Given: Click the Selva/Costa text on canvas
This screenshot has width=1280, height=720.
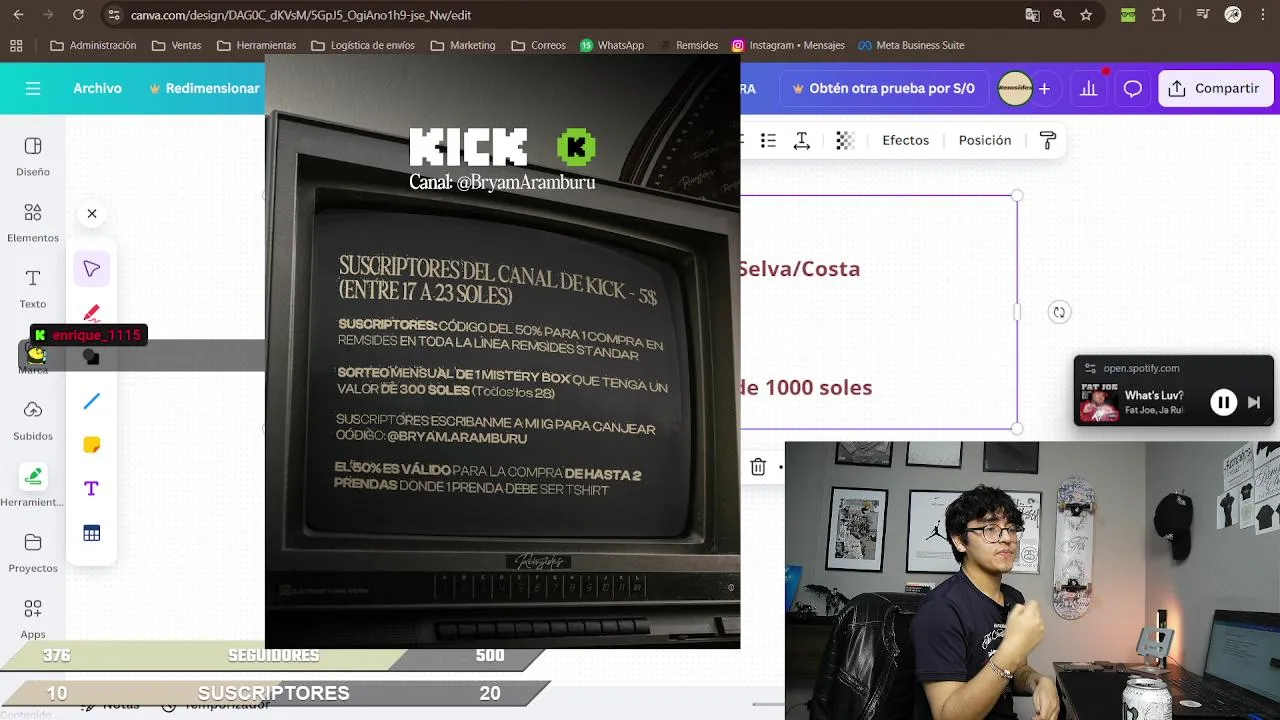Looking at the screenshot, I should (799, 269).
